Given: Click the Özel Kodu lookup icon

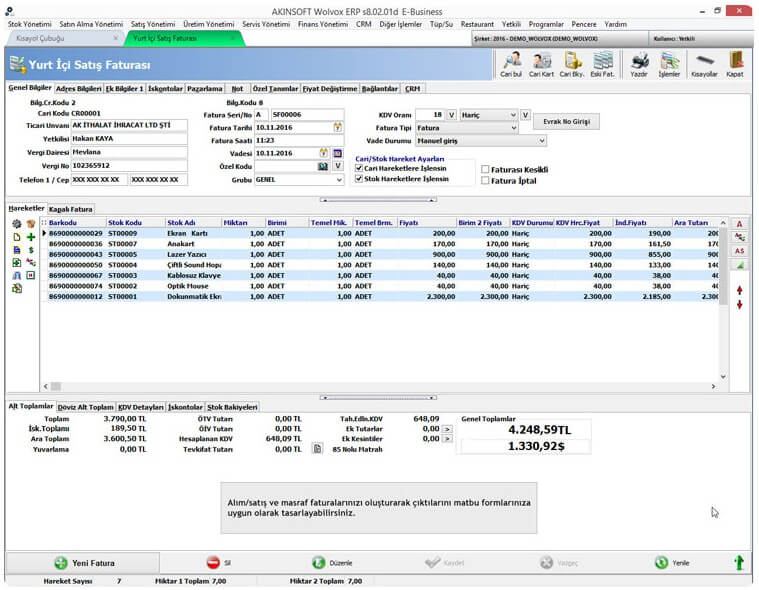Looking at the screenshot, I should pos(323,166).
